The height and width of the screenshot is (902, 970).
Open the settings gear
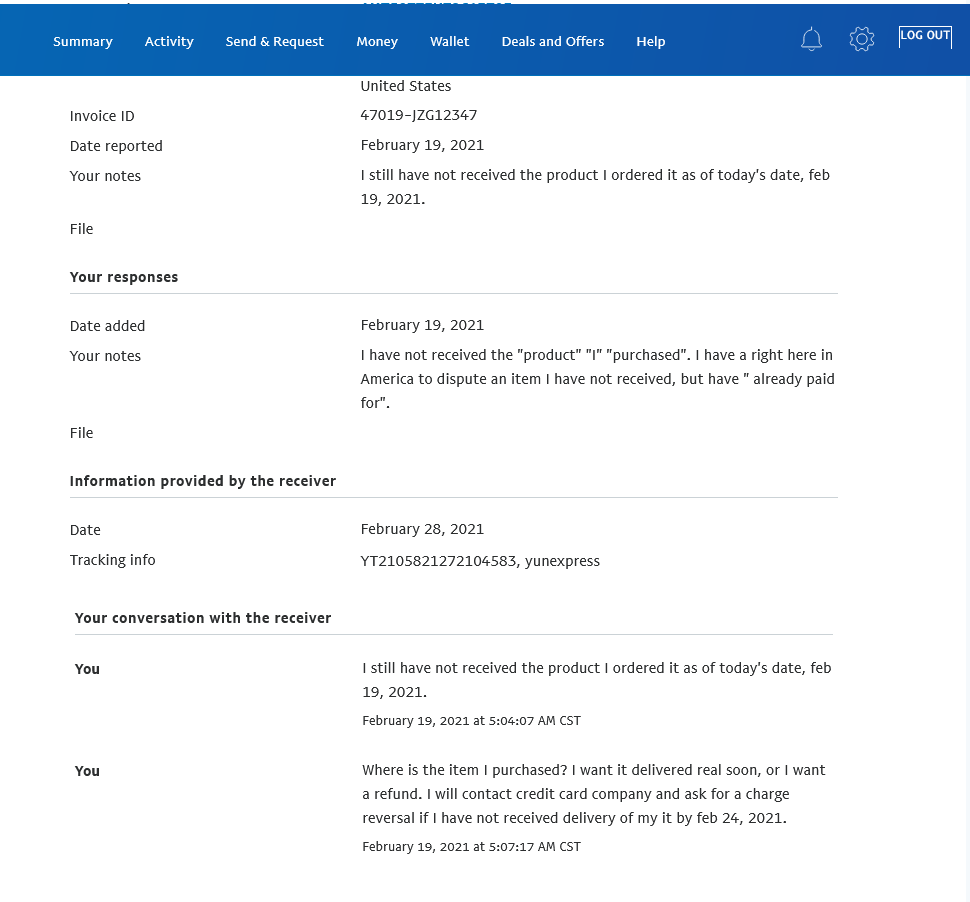coord(861,40)
